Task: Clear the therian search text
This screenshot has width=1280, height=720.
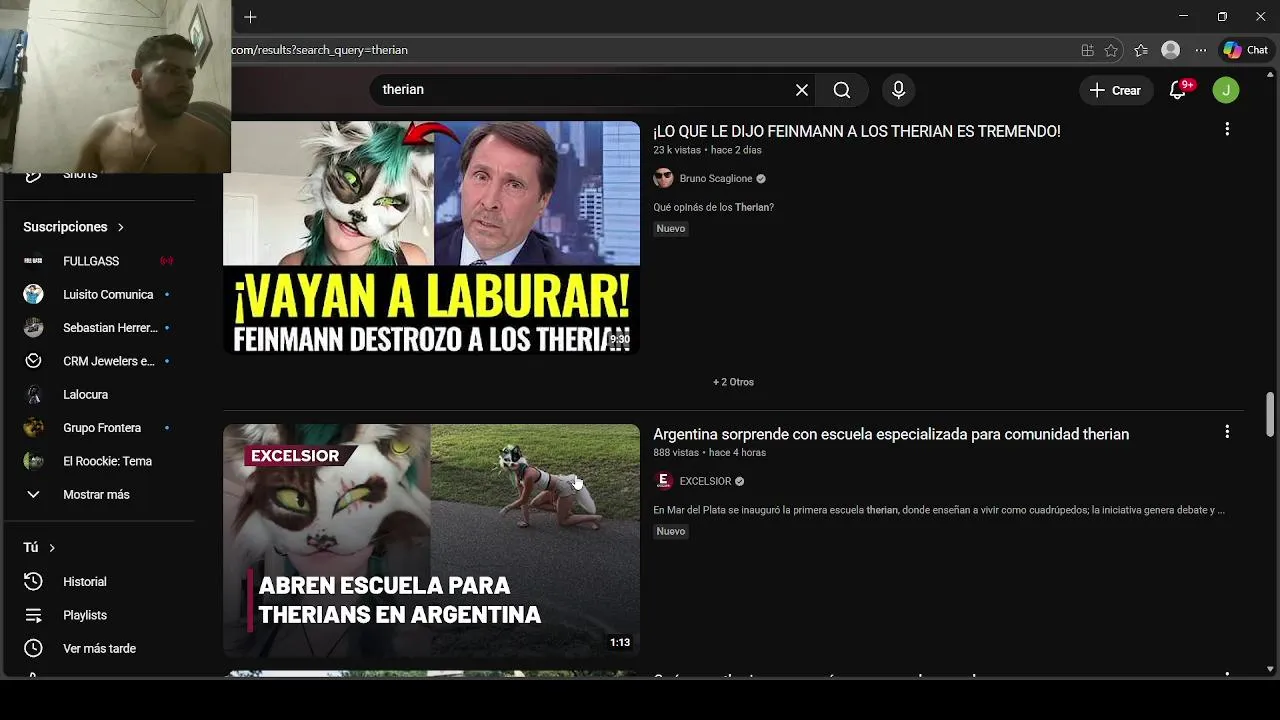Action: [x=802, y=90]
